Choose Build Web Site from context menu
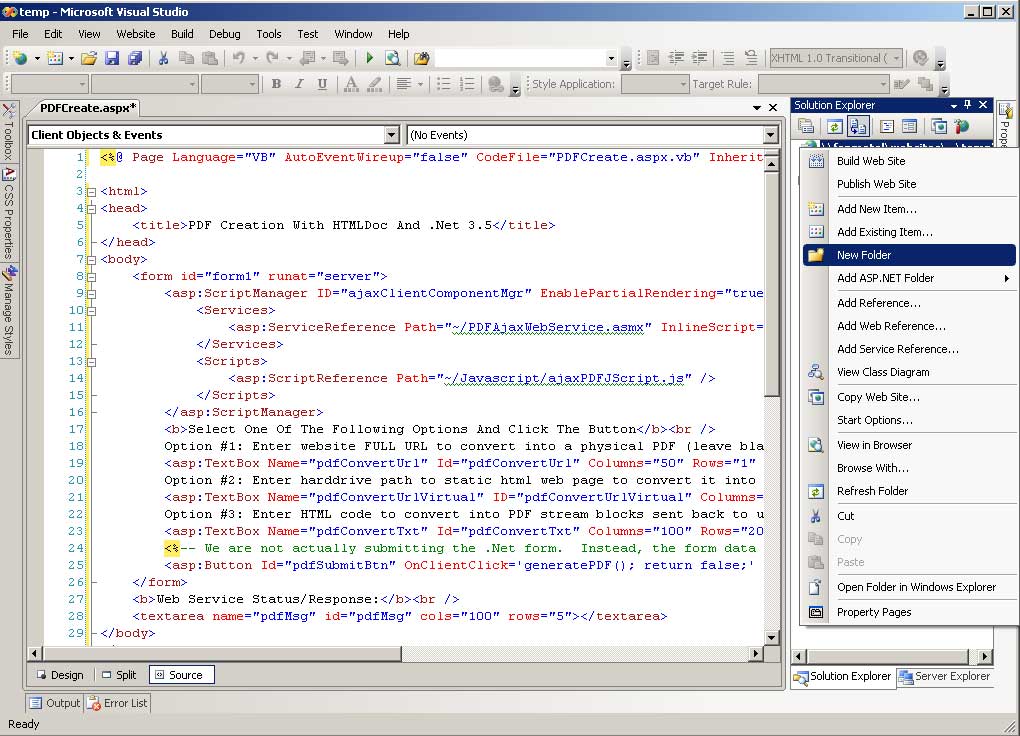 tap(909, 161)
